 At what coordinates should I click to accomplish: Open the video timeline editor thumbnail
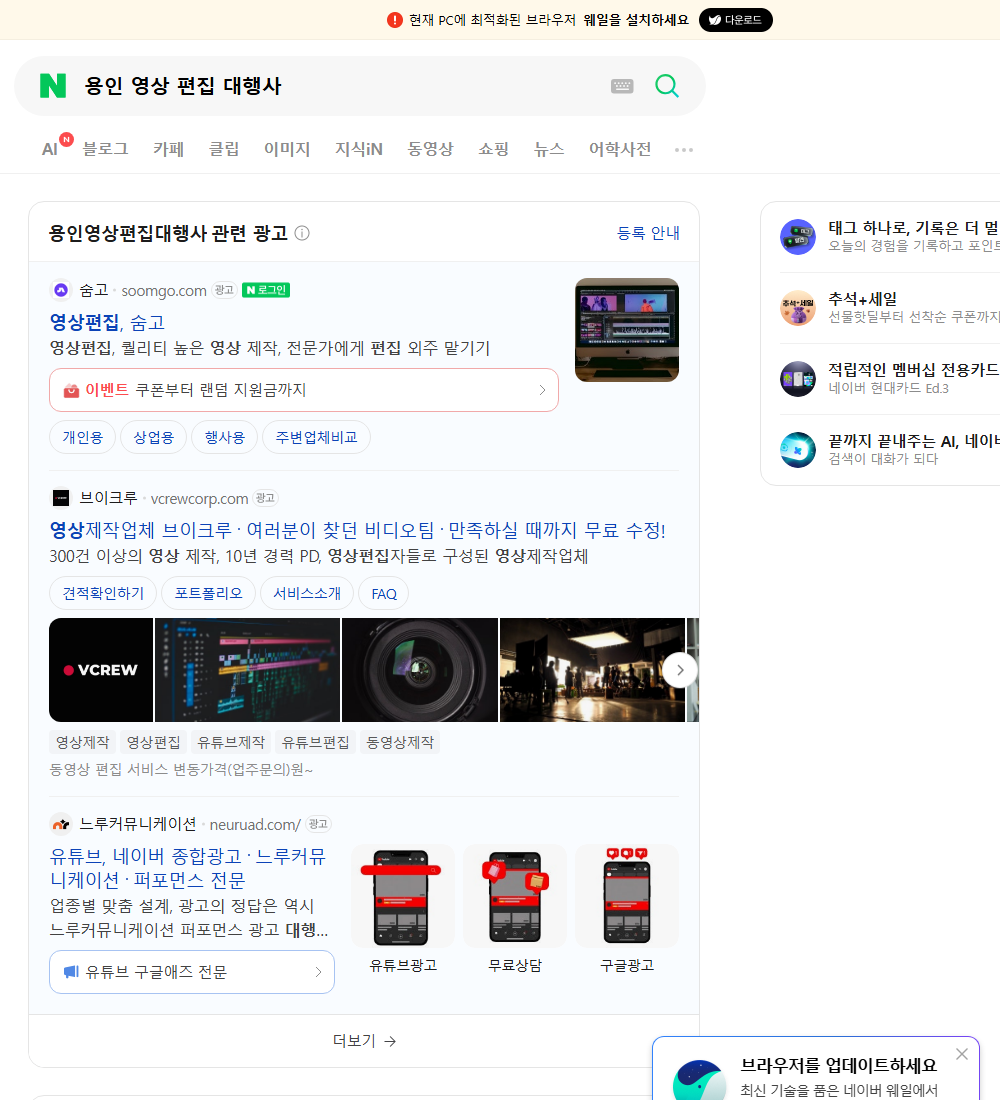247,670
